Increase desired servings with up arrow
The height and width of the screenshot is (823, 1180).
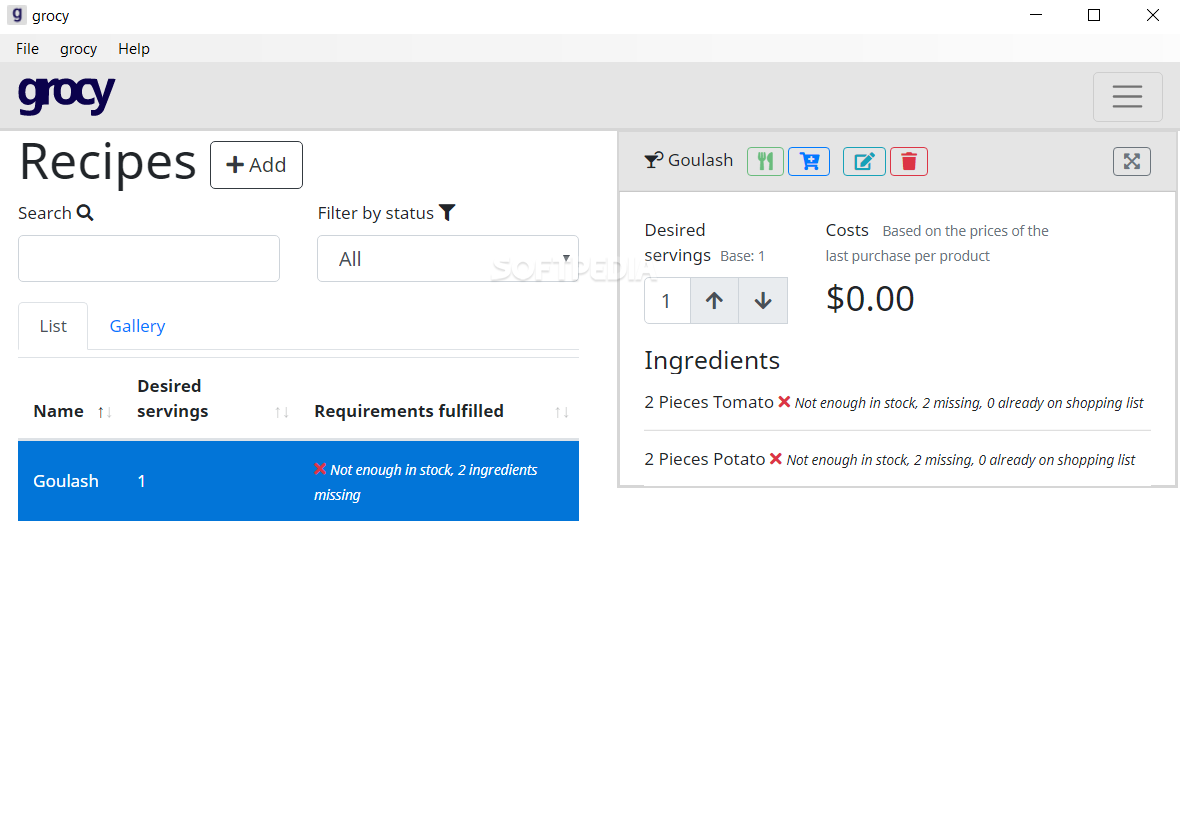(714, 300)
